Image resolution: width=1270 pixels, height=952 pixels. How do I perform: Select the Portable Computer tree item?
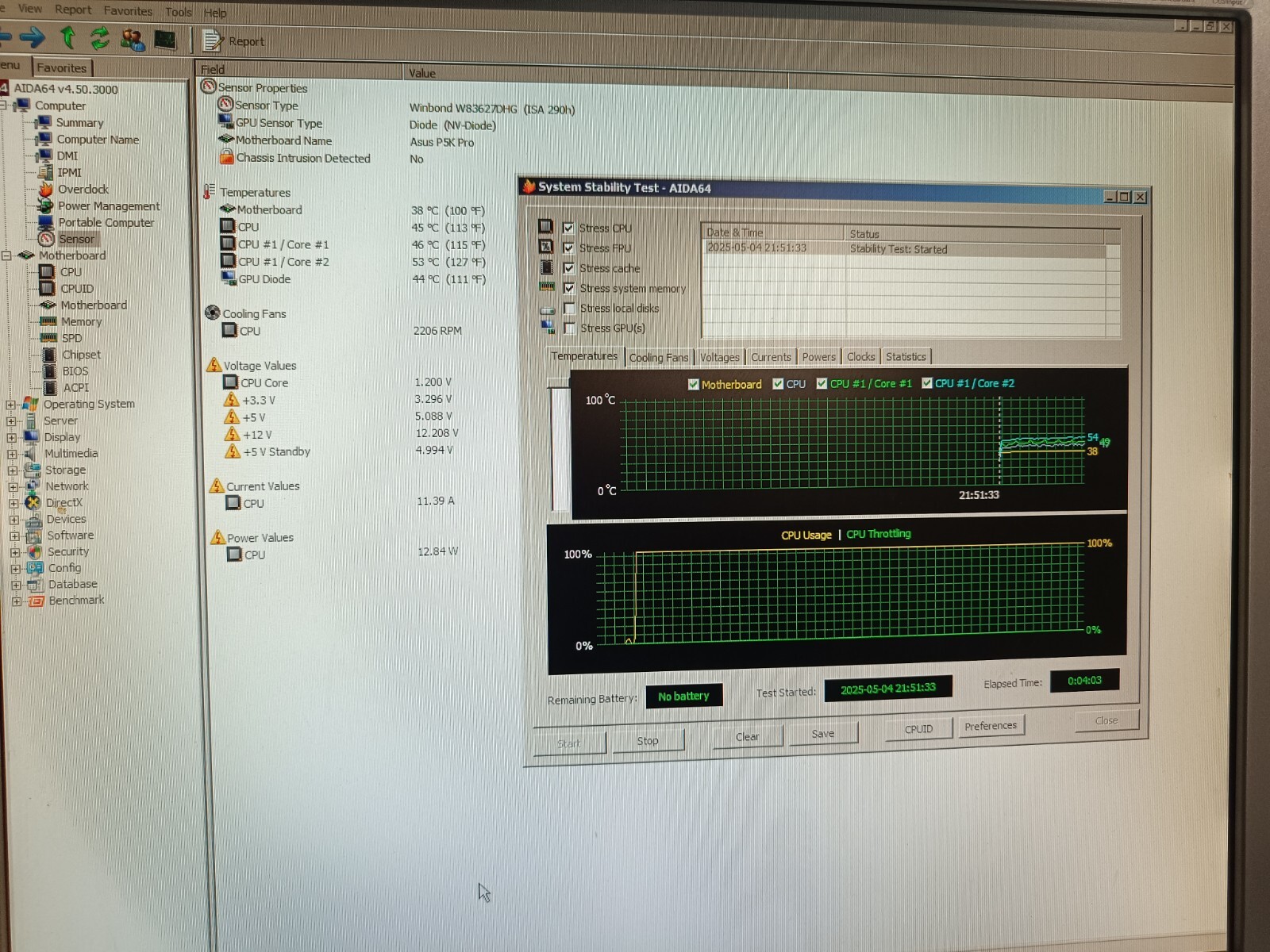(106, 223)
